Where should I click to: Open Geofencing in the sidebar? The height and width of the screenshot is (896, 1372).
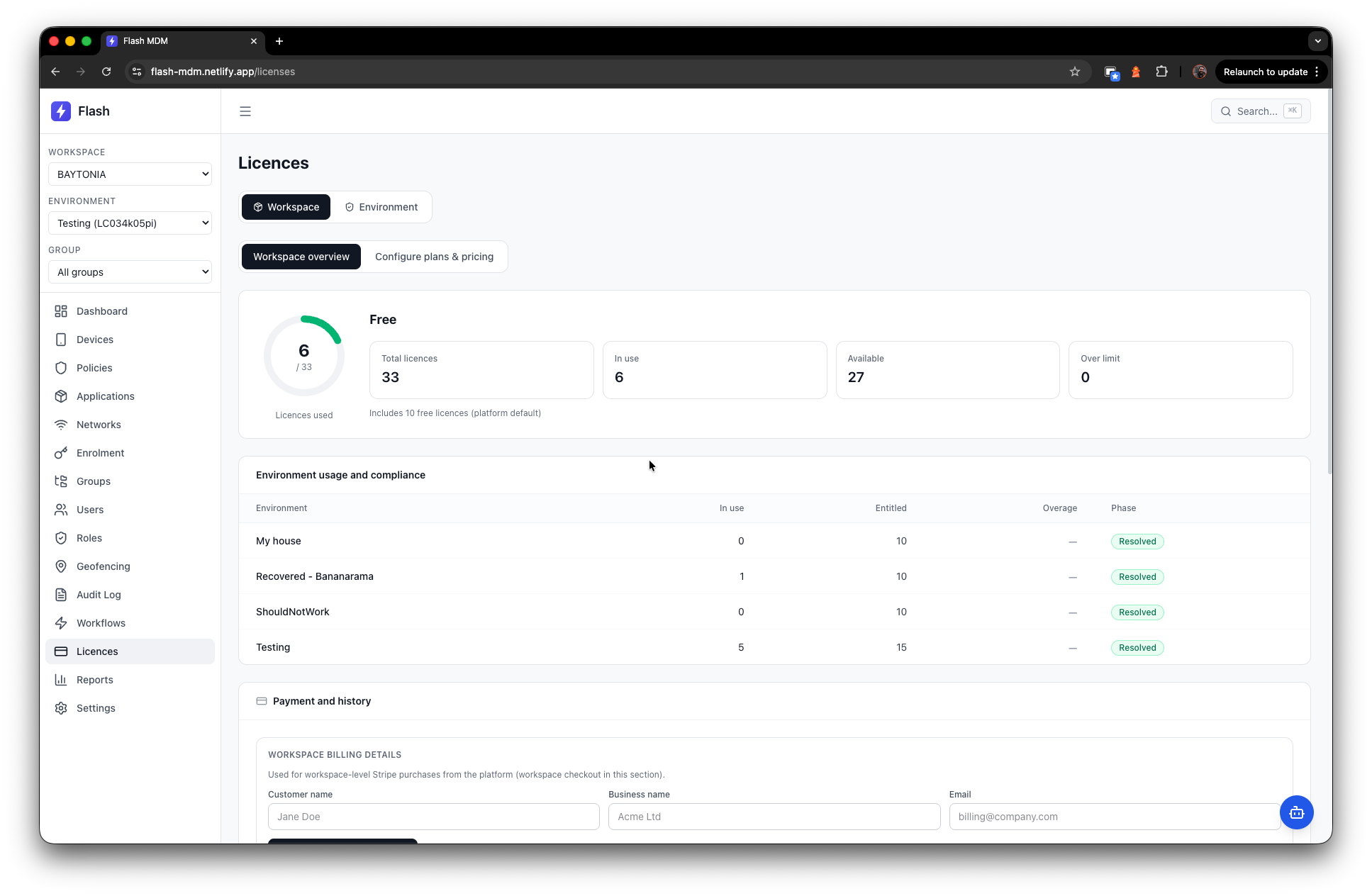click(103, 566)
